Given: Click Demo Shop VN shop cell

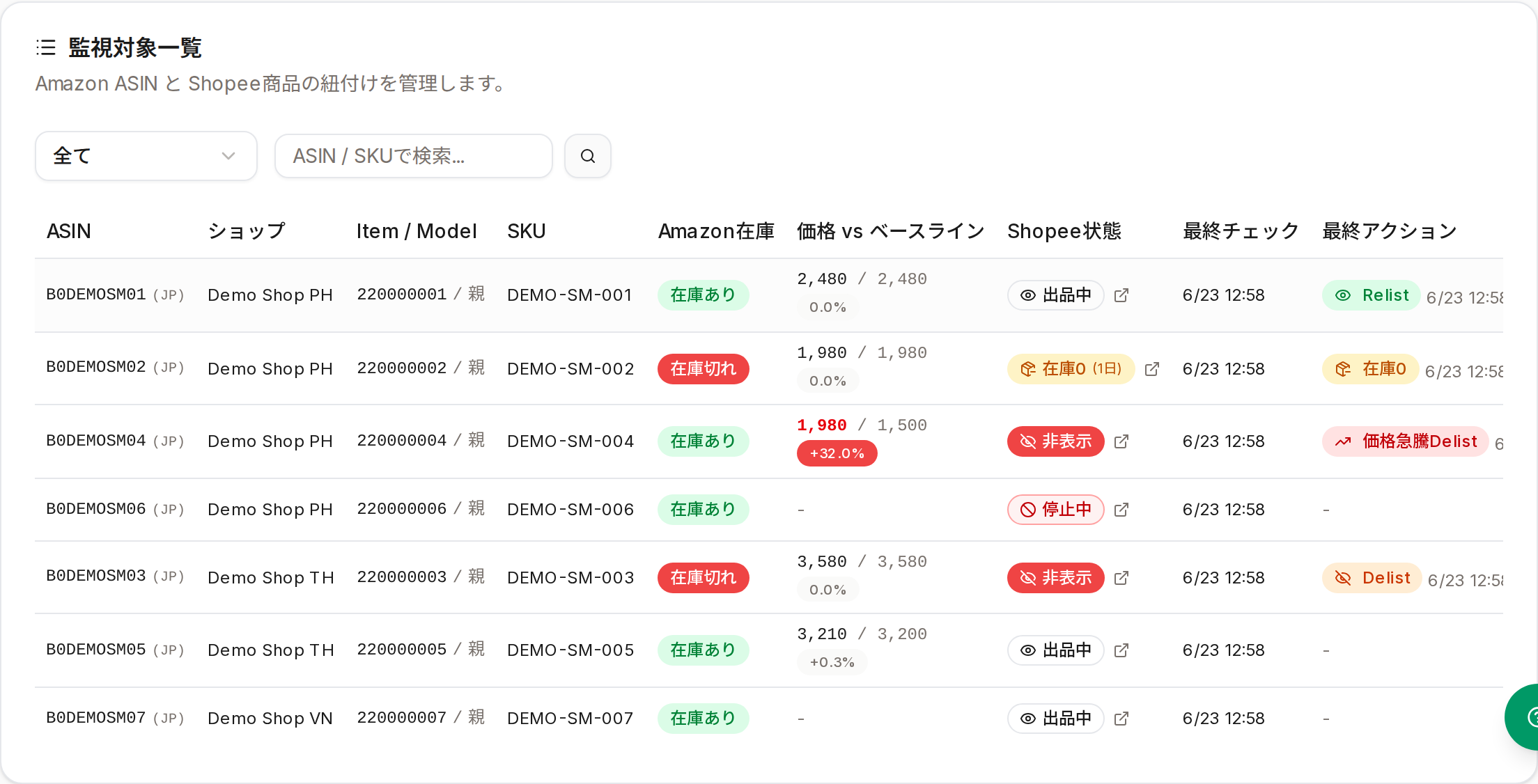Looking at the screenshot, I should [x=270, y=719].
